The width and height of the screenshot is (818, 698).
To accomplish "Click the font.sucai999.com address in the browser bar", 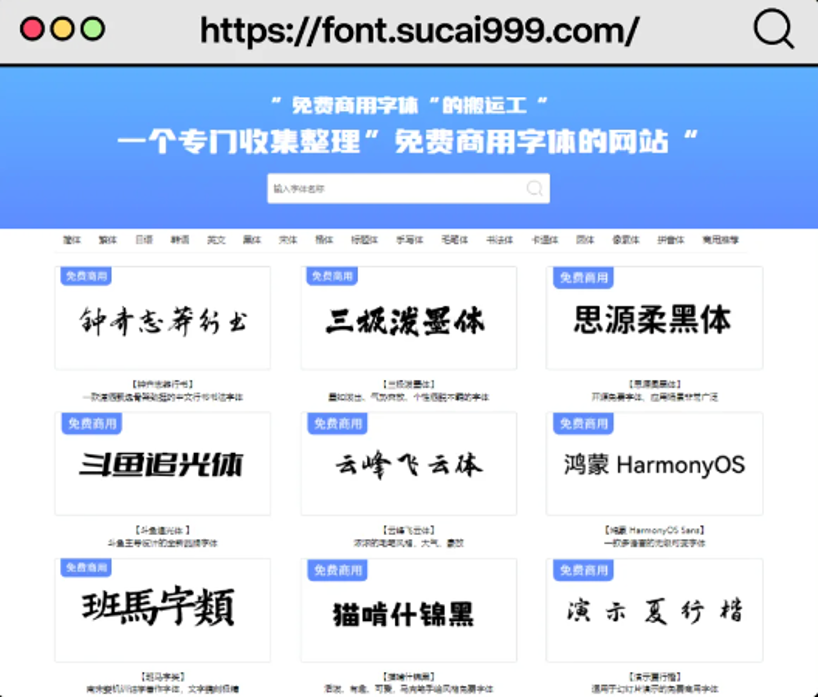I will tap(419, 30).
